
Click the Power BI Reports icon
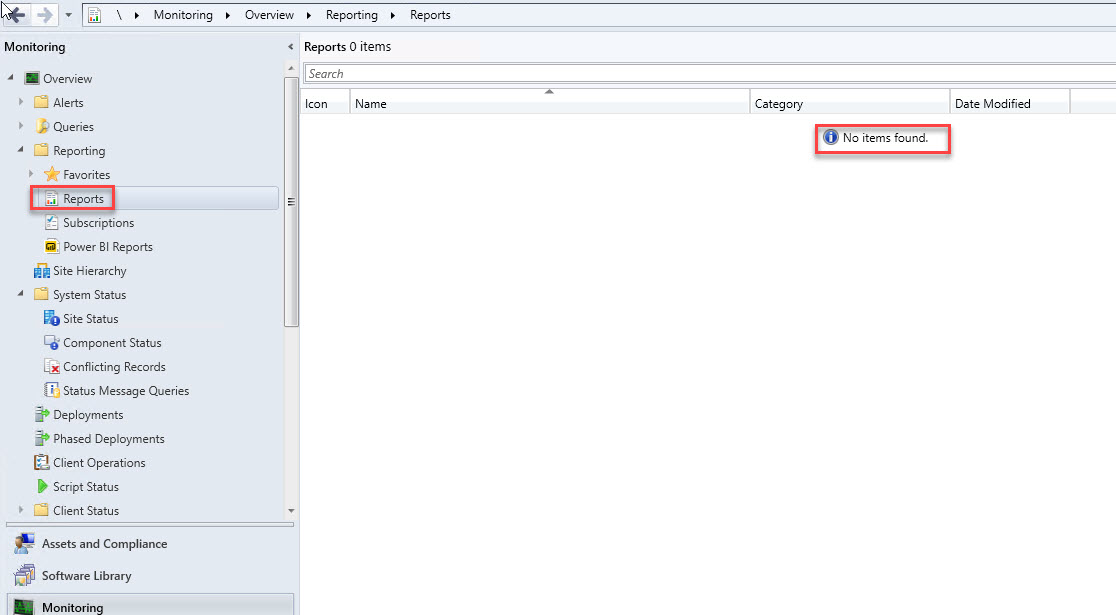coord(52,247)
